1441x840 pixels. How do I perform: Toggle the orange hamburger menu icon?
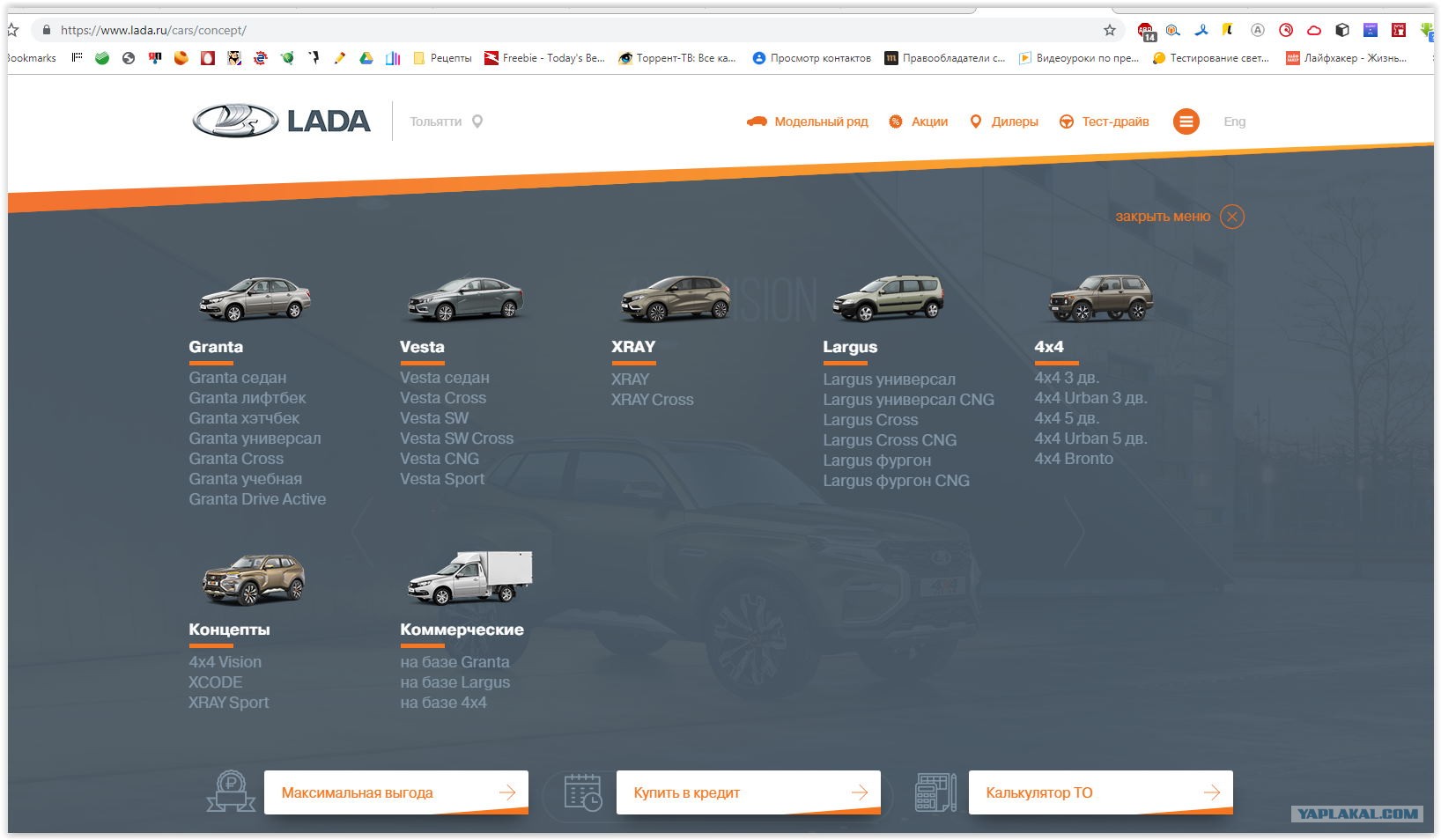coord(1186,122)
